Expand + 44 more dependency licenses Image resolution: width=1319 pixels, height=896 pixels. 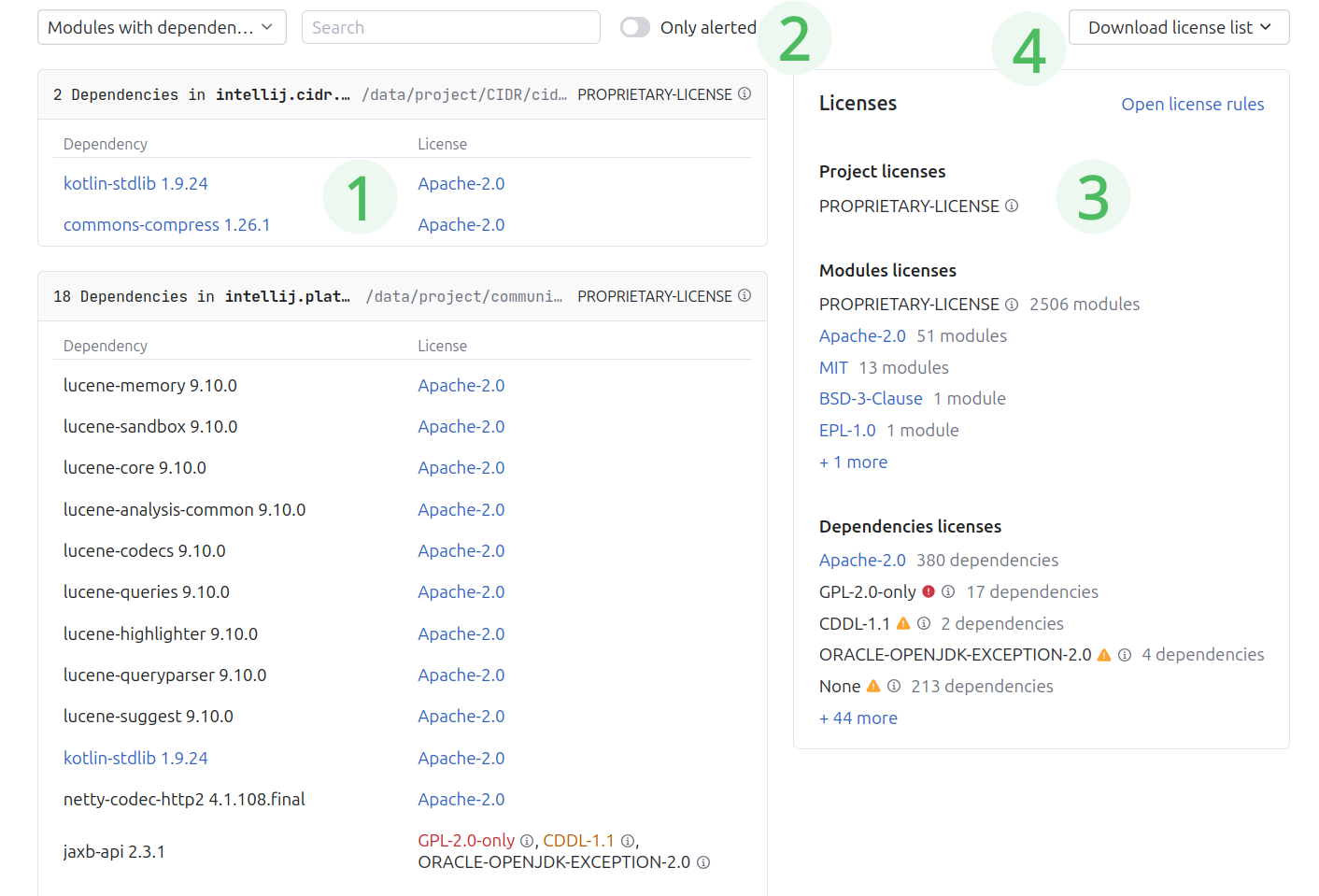coord(858,718)
